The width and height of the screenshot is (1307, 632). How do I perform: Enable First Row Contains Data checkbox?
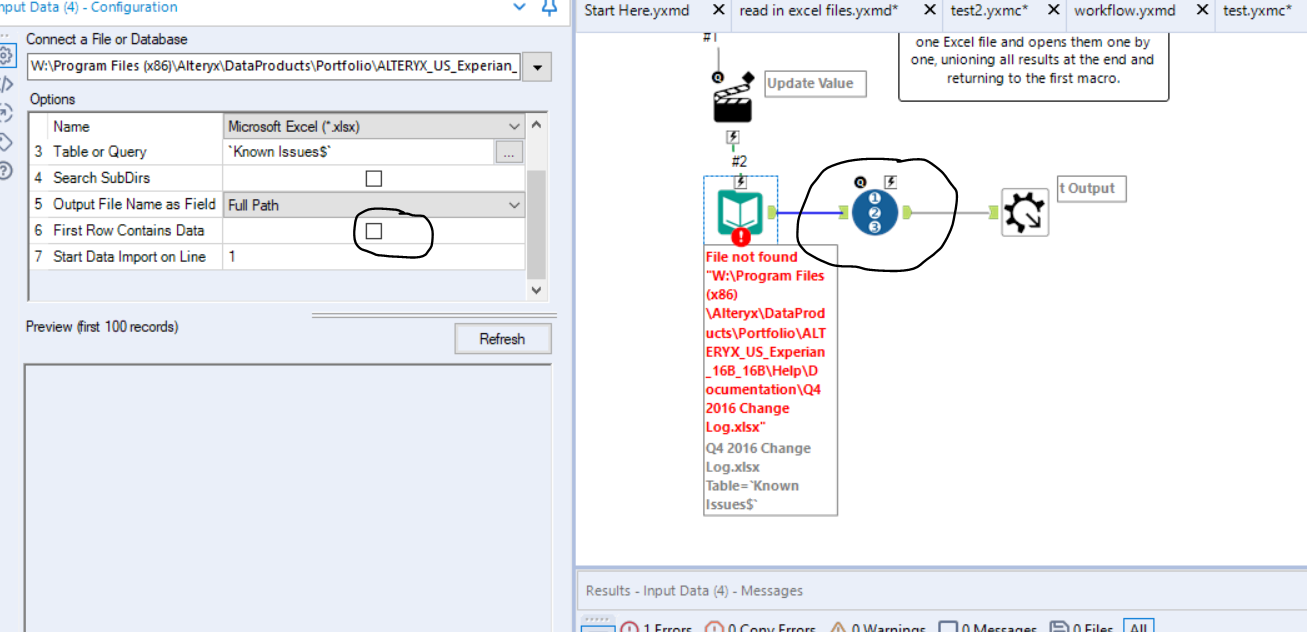[x=374, y=231]
